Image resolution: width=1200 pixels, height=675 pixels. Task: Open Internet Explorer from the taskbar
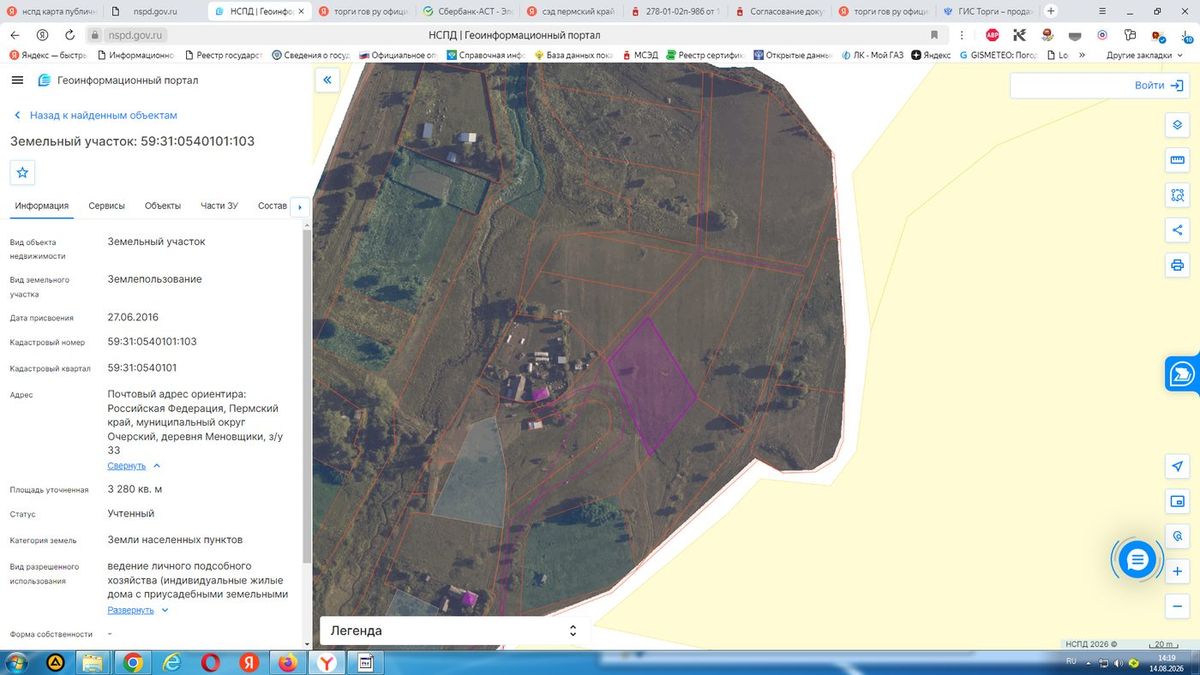point(171,662)
